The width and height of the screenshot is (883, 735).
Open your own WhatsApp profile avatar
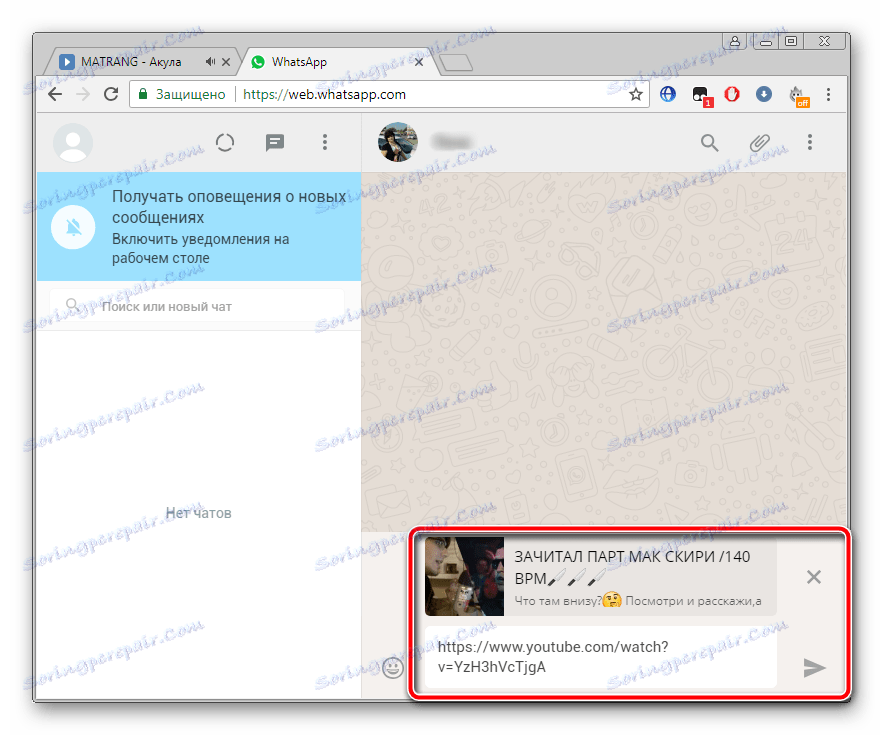pos(73,142)
